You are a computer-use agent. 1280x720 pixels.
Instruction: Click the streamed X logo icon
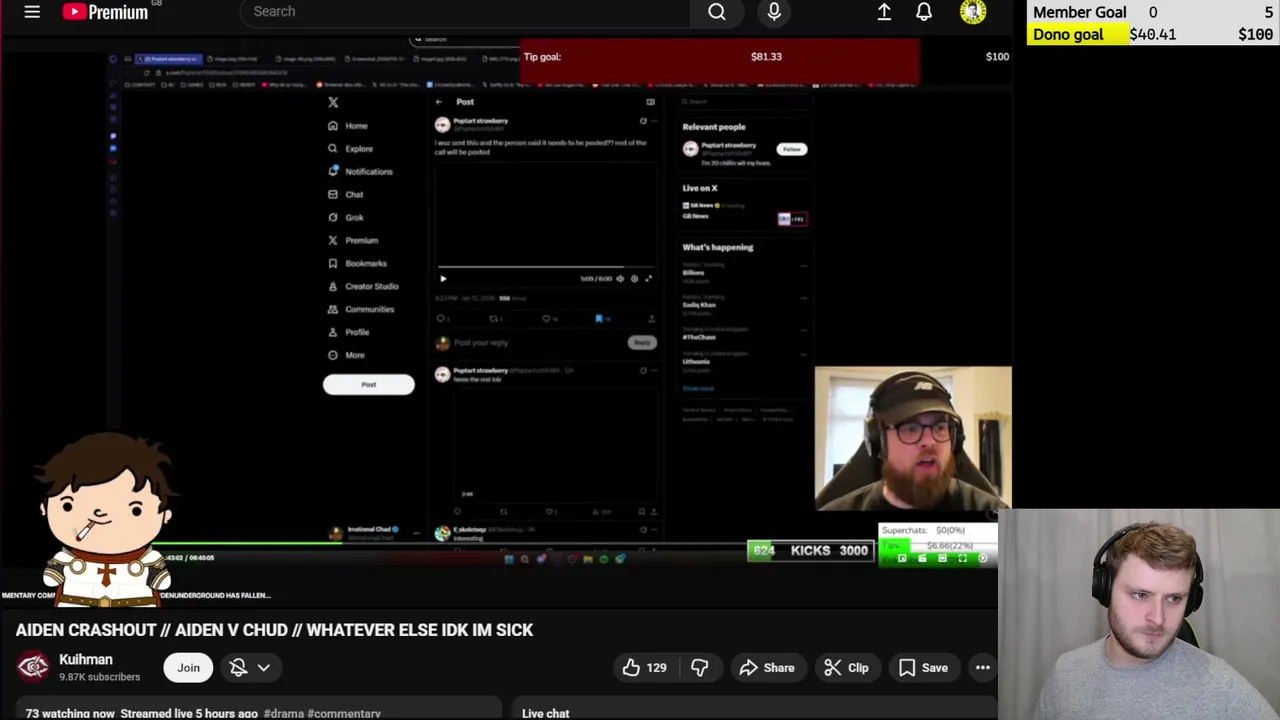(x=333, y=102)
